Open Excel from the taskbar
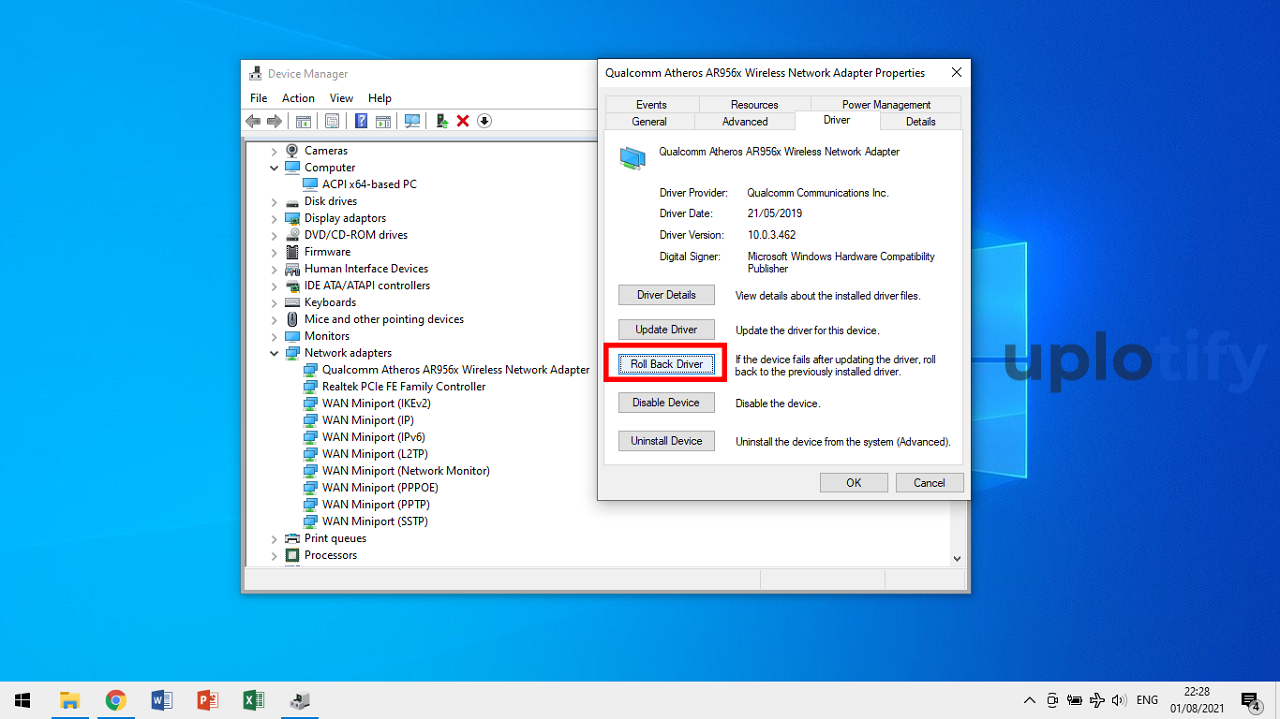 point(253,700)
